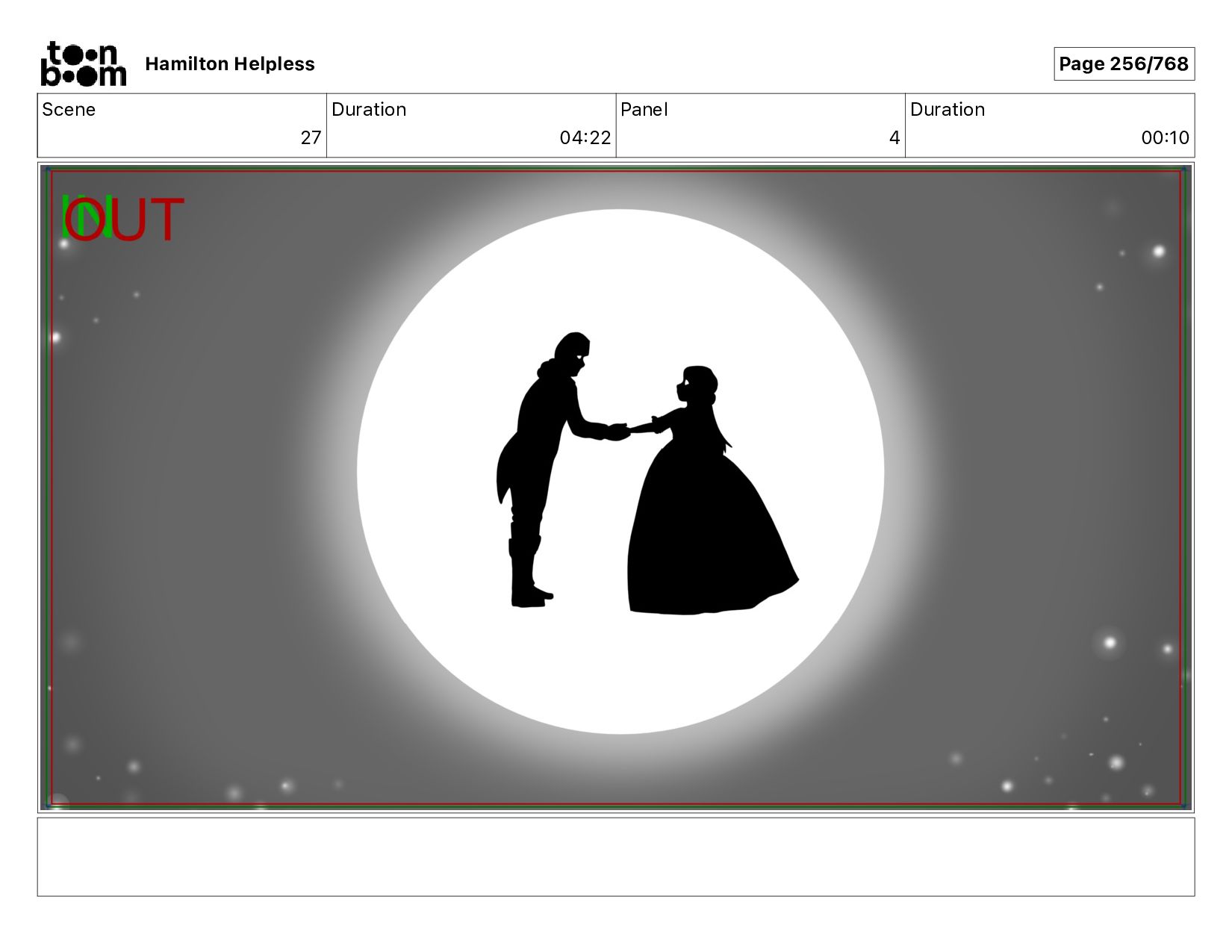The image size is (1232, 952).
Task: Click the Toon Boom logo
Action: [83, 63]
